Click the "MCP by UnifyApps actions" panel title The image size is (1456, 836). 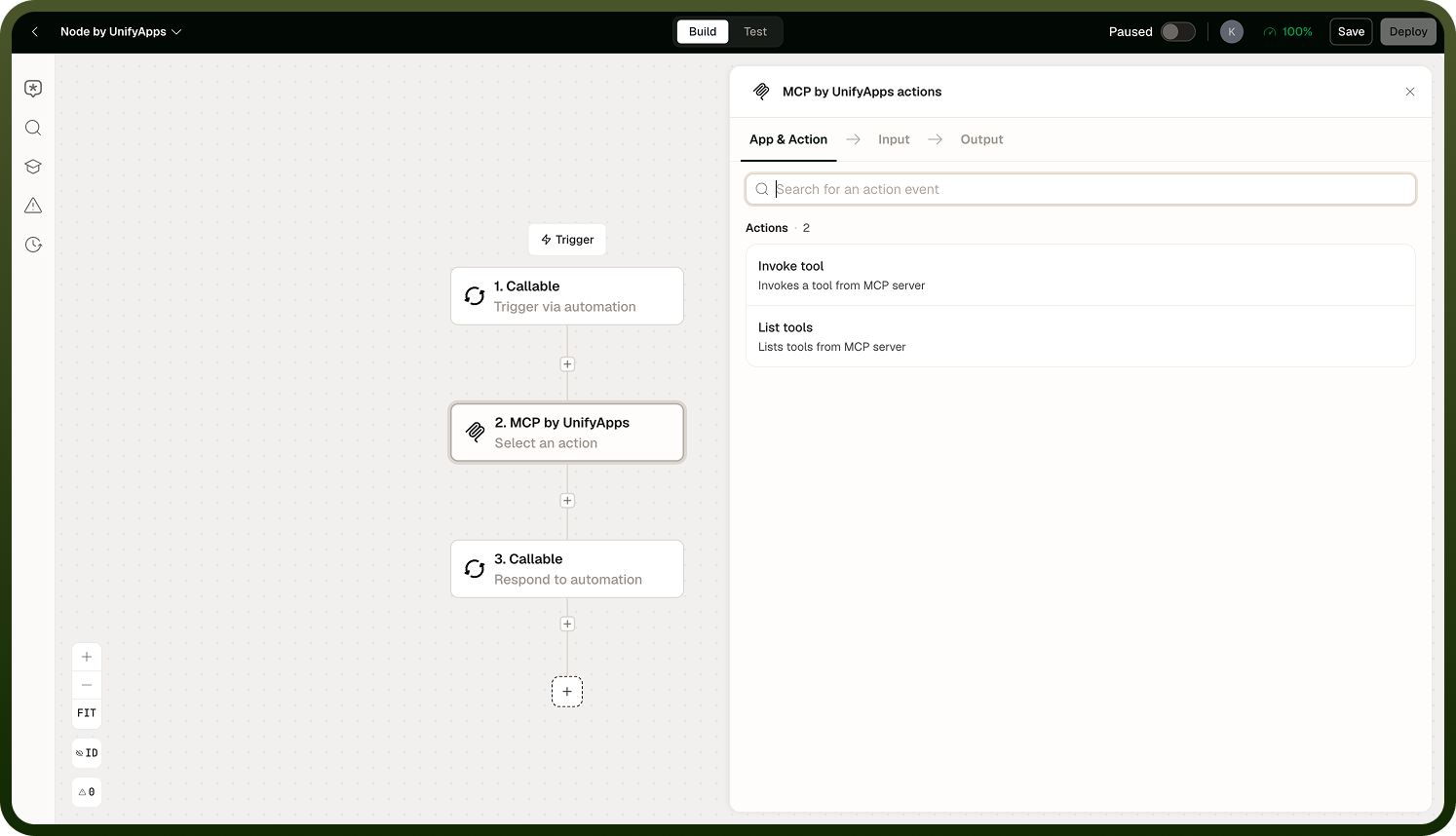pyautogui.click(x=862, y=92)
